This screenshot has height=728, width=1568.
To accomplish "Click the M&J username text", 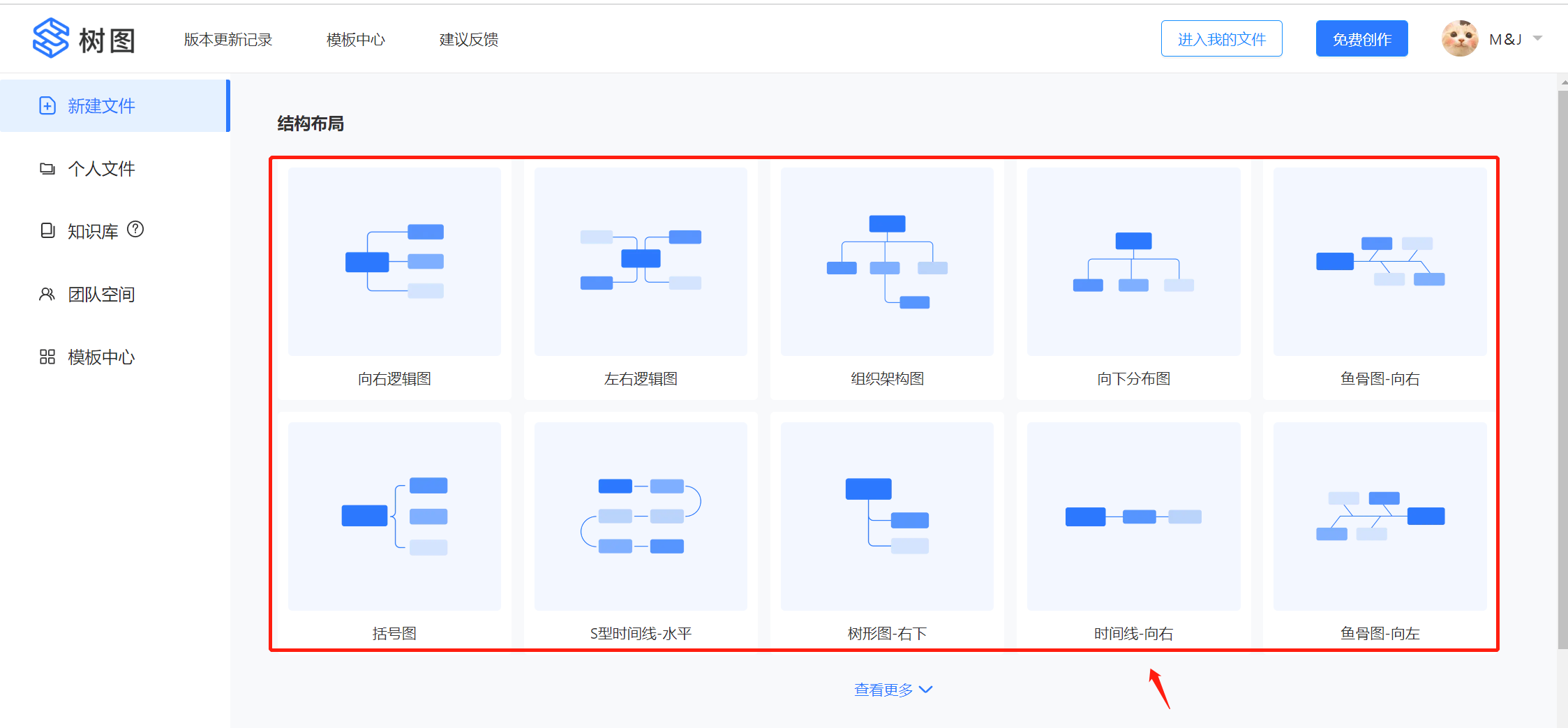I will tap(1505, 39).
